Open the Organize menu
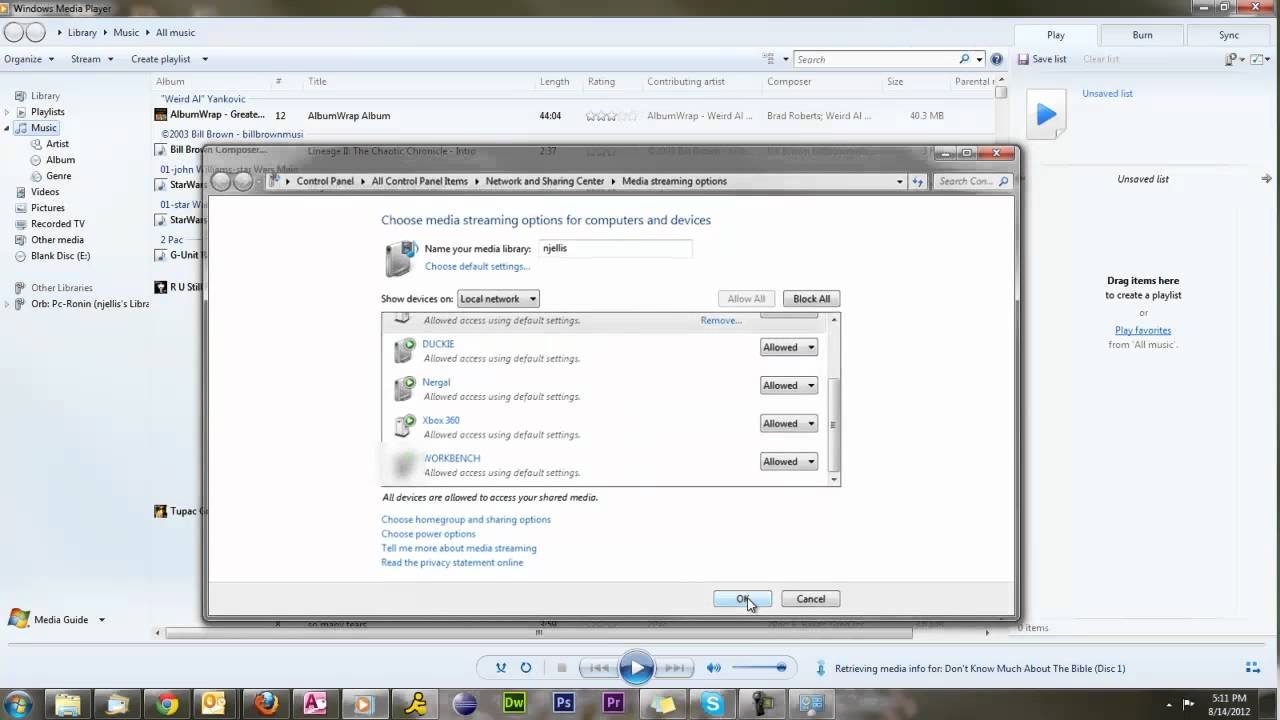This screenshot has width=1280, height=720. tap(29, 59)
